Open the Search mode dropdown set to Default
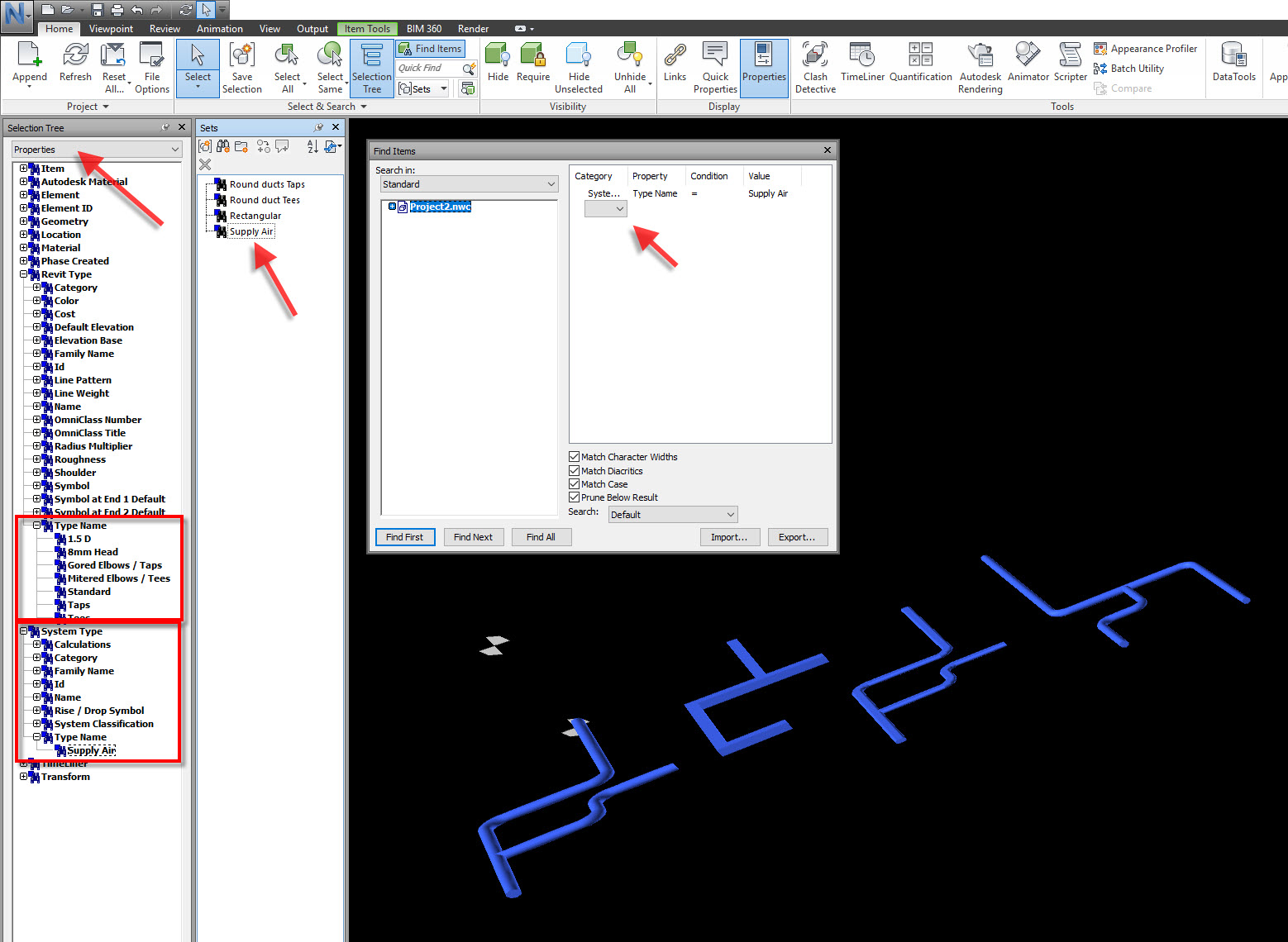Screen dimensions: 1288x942 (x=671, y=514)
